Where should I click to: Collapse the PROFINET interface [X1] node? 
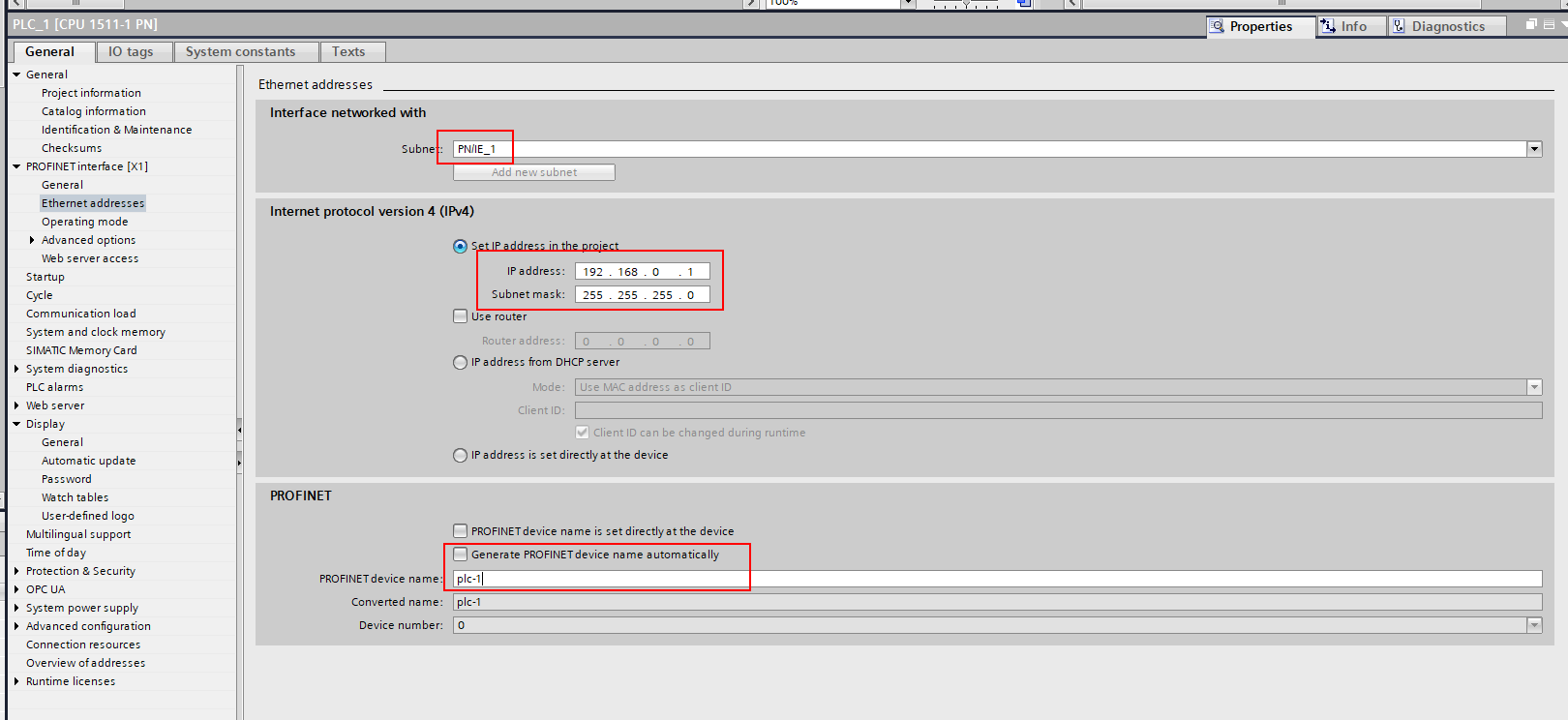pos(16,166)
